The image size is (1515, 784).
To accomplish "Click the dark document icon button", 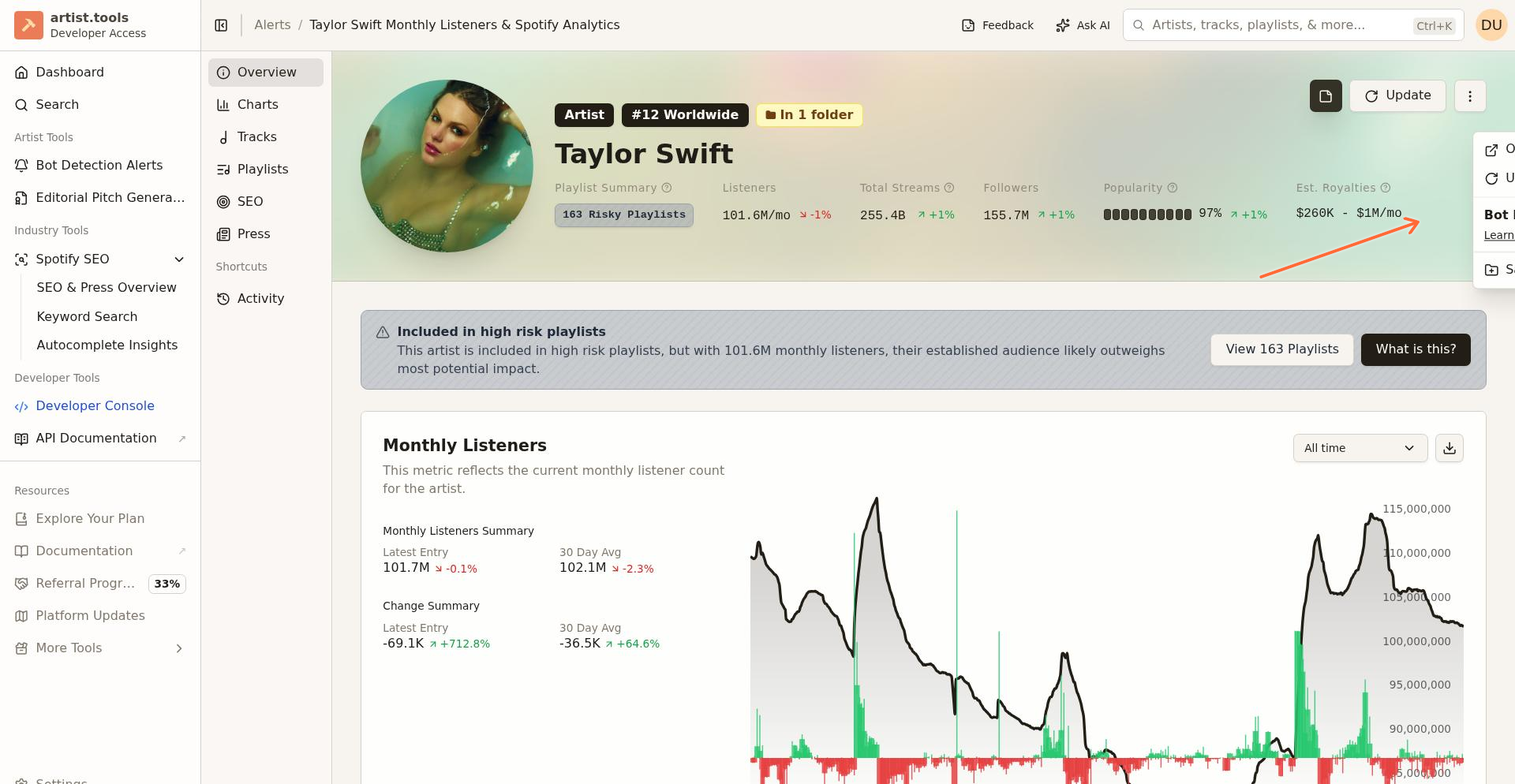I will coord(1326,96).
